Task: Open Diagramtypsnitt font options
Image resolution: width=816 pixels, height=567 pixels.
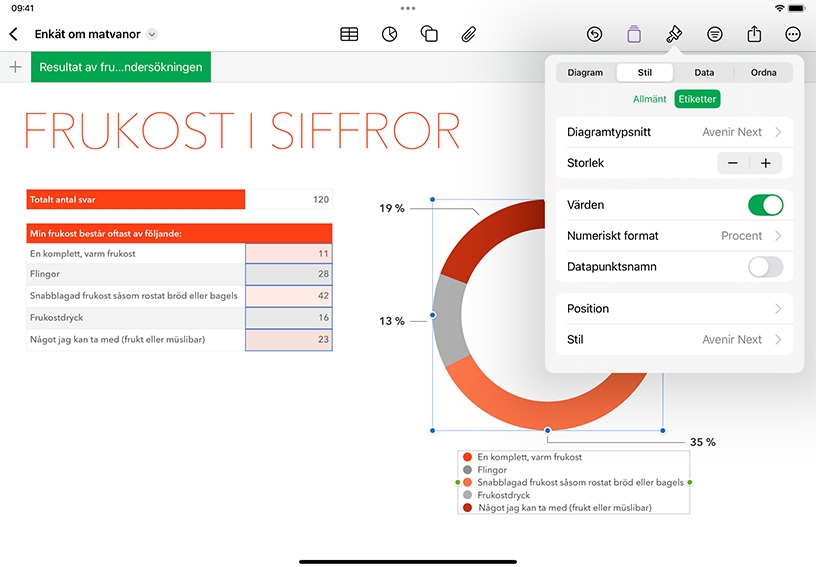Action: coord(674,132)
